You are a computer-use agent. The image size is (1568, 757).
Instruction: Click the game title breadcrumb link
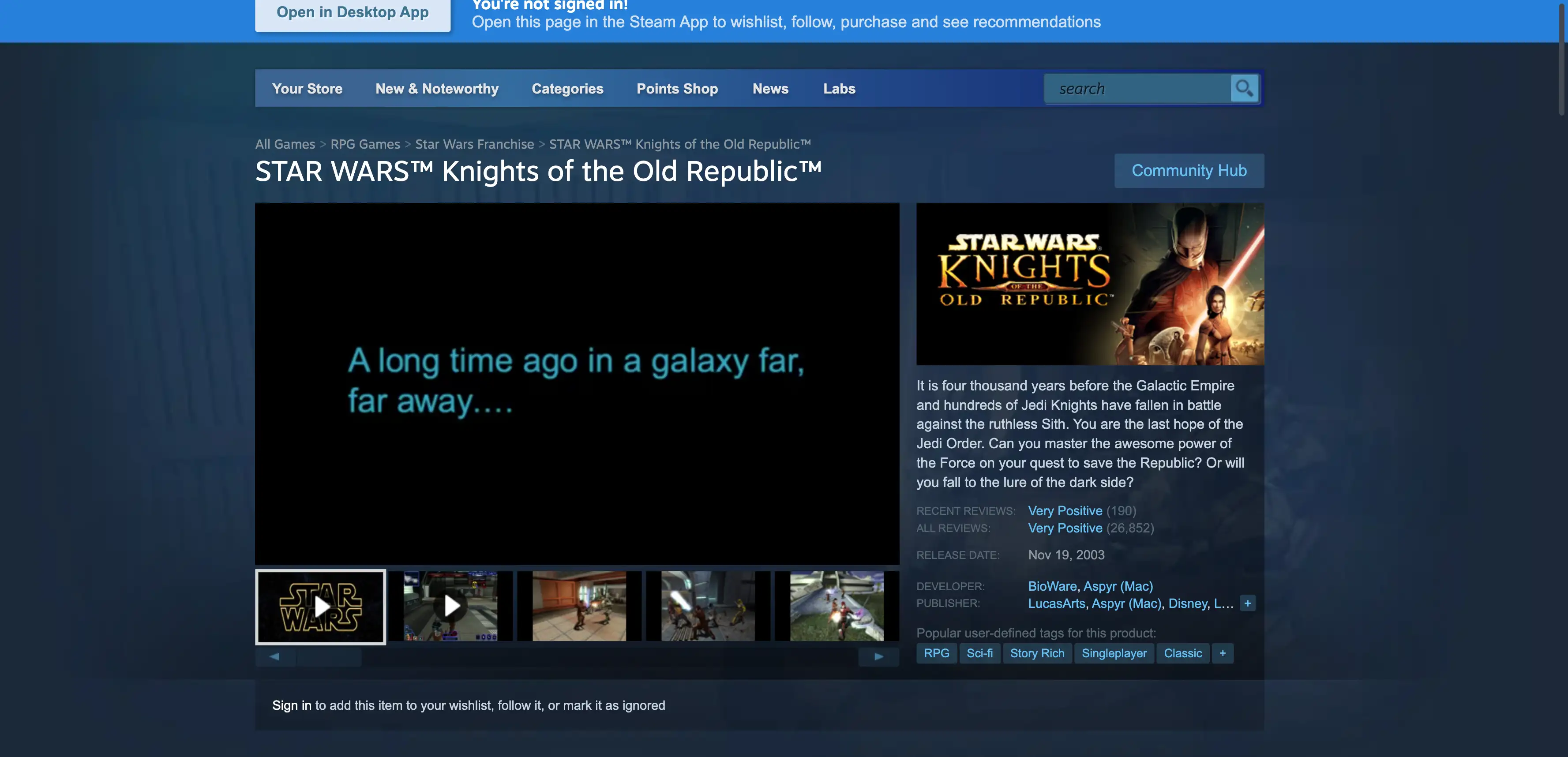click(680, 144)
